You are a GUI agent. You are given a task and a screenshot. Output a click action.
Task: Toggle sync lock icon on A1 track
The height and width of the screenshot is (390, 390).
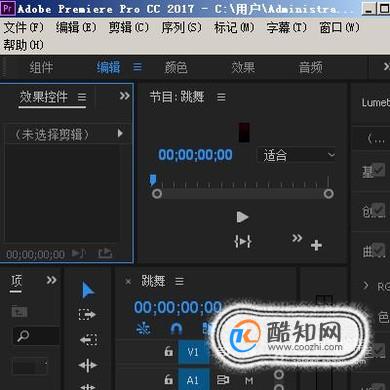(x=223, y=380)
